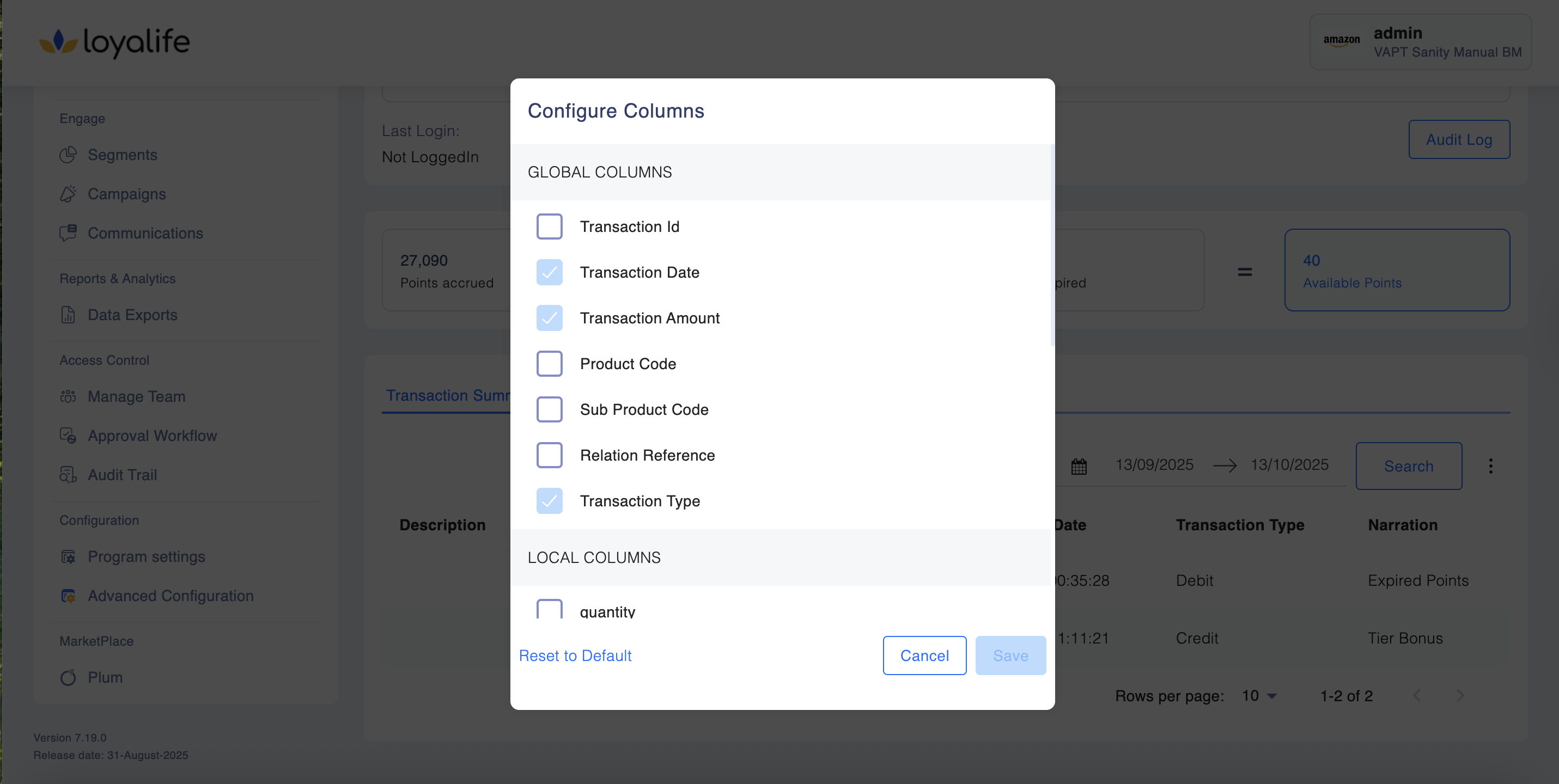Click the Data Exports document icon
Viewport: 1559px width, 784px height.
(68, 315)
